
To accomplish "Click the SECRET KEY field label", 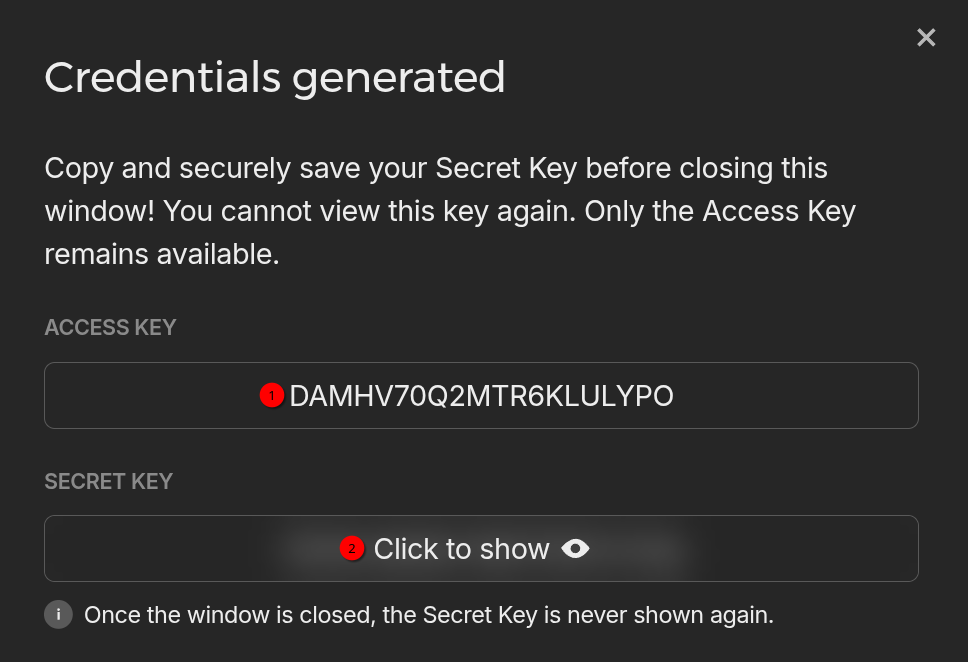I will pyautogui.click(x=109, y=481).
